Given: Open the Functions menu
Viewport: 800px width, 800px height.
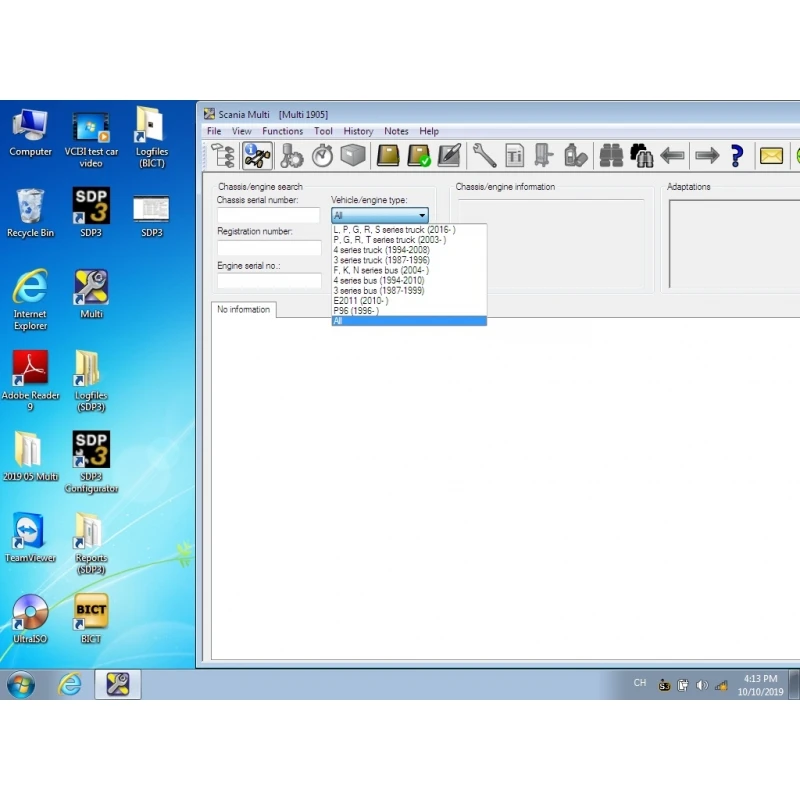Looking at the screenshot, I should point(282,131).
